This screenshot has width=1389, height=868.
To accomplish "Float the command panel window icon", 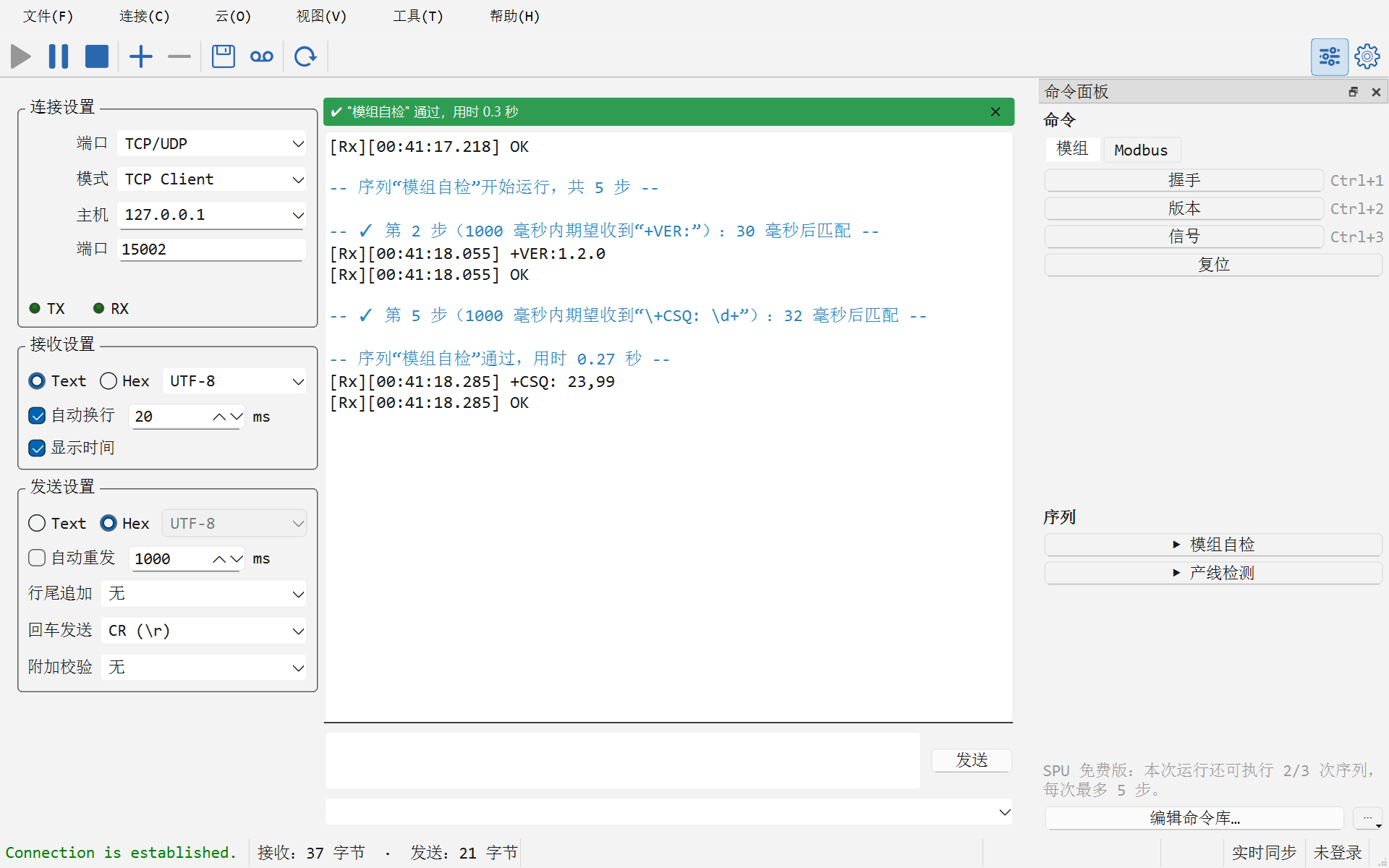I will click(1354, 92).
